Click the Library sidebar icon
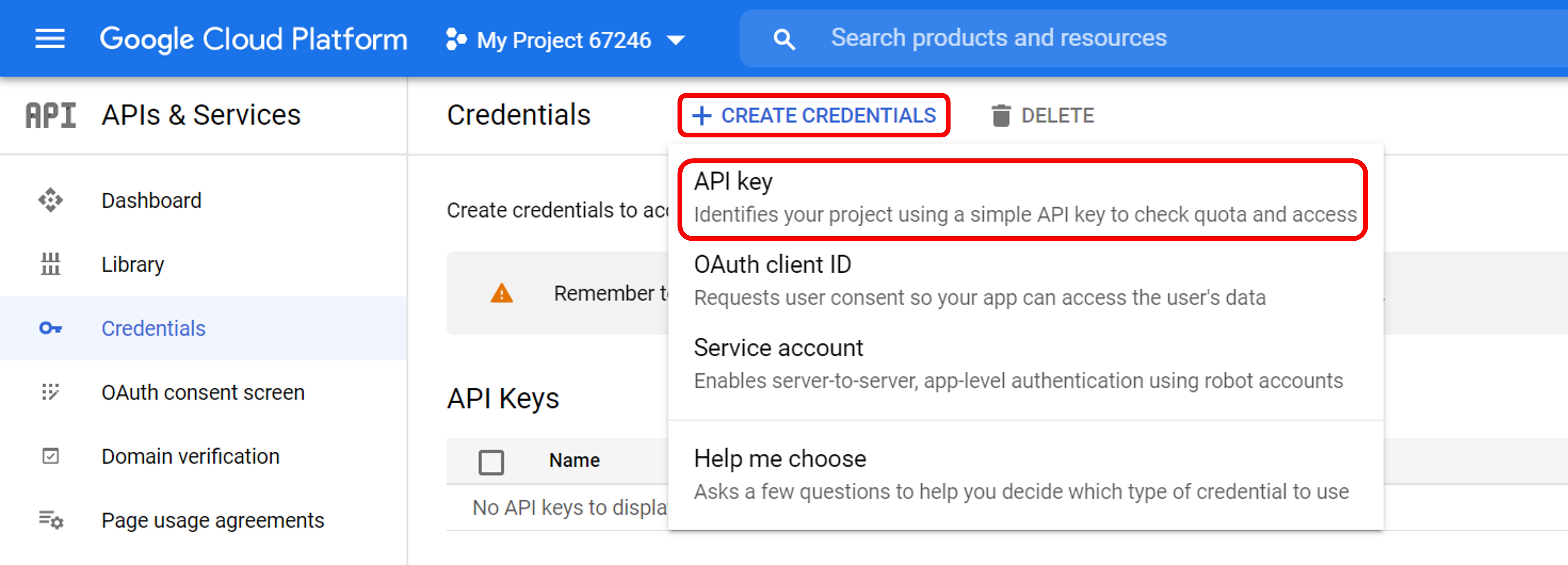Image resolution: width=1568 pixels, height=565 pixels. click(50, 264)
